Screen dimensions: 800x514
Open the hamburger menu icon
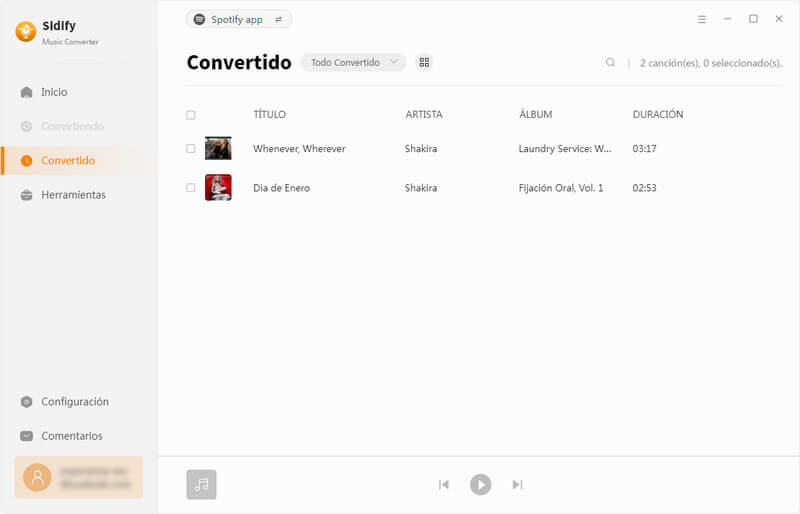pyautogui.click(x=702, y=19)
